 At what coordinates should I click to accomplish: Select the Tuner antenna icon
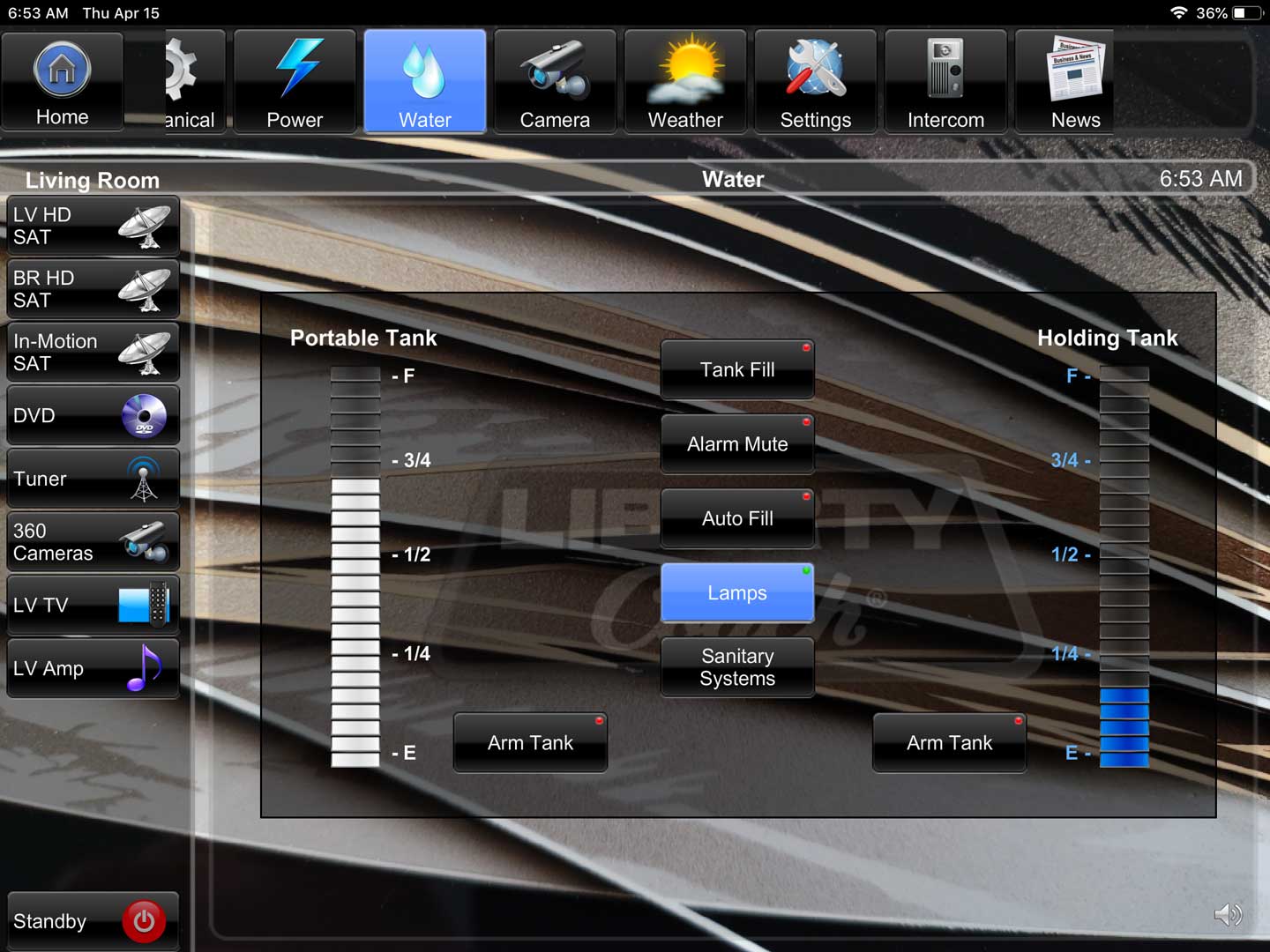93,479
